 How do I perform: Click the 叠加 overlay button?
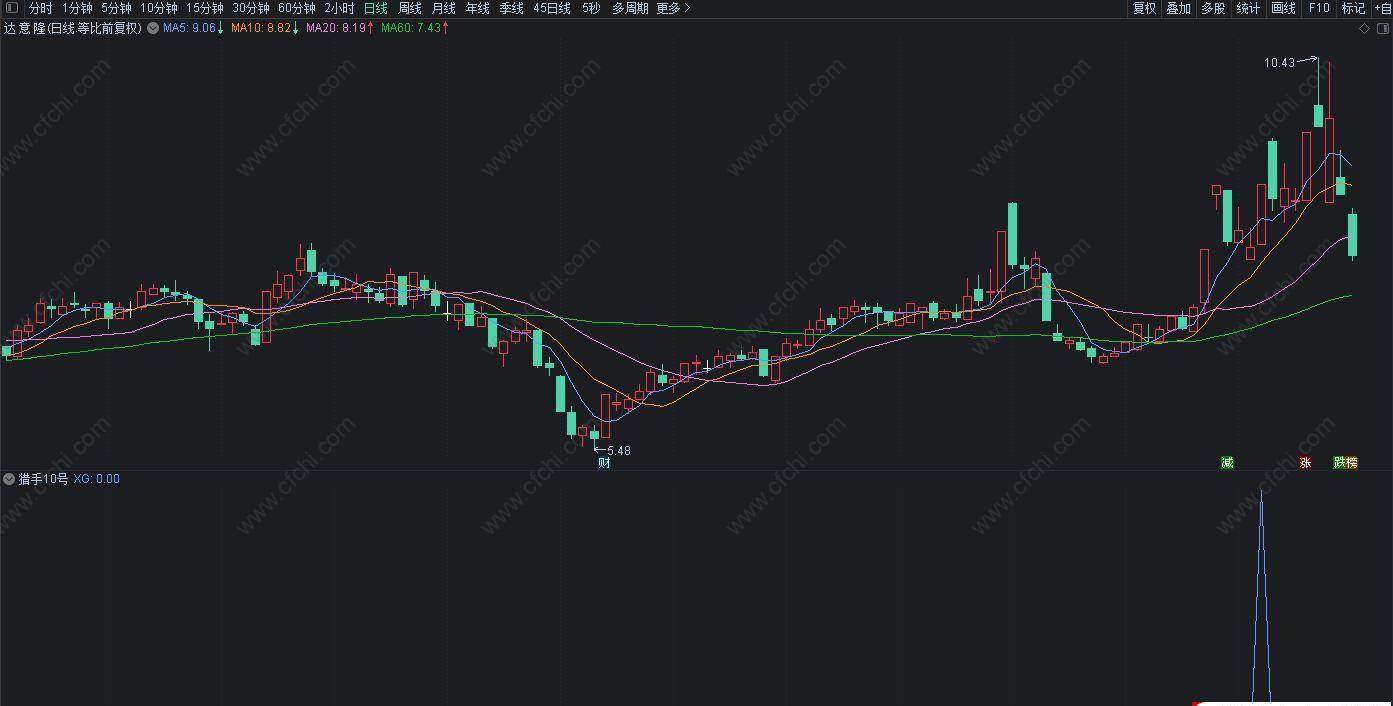pos(1178,8)
